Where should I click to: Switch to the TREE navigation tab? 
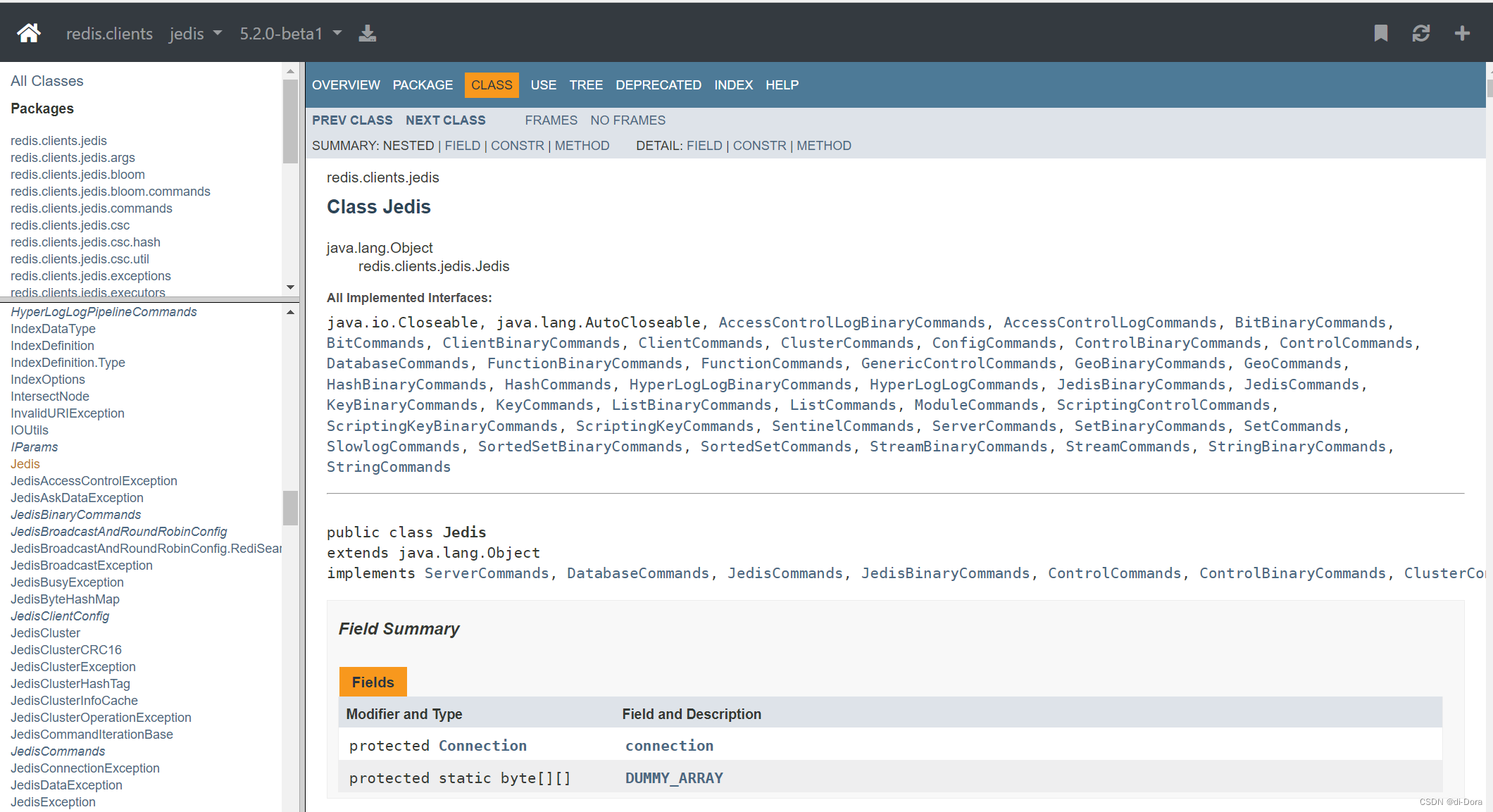(586, 85)
